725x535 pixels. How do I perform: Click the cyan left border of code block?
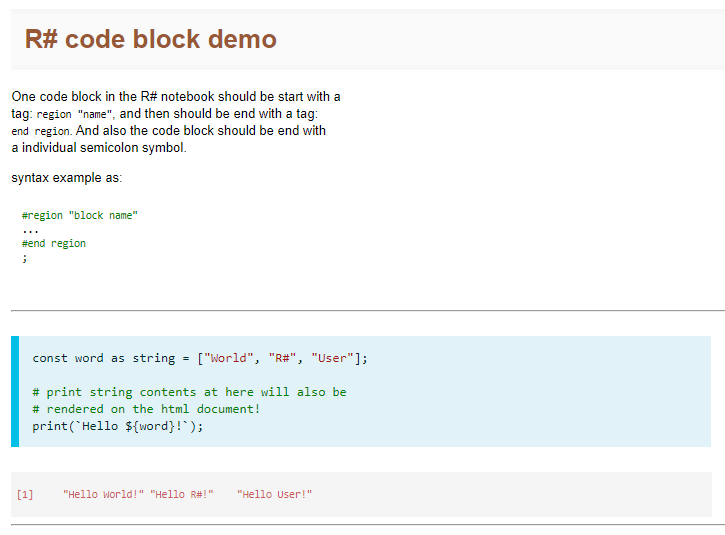pos(15,391)
